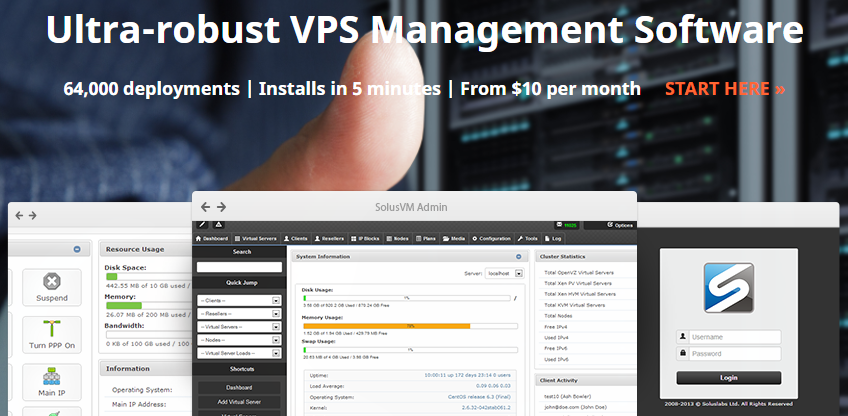Collapse the left client window panel
This screenshot has width=848, height=416.
tap(77, 249)
